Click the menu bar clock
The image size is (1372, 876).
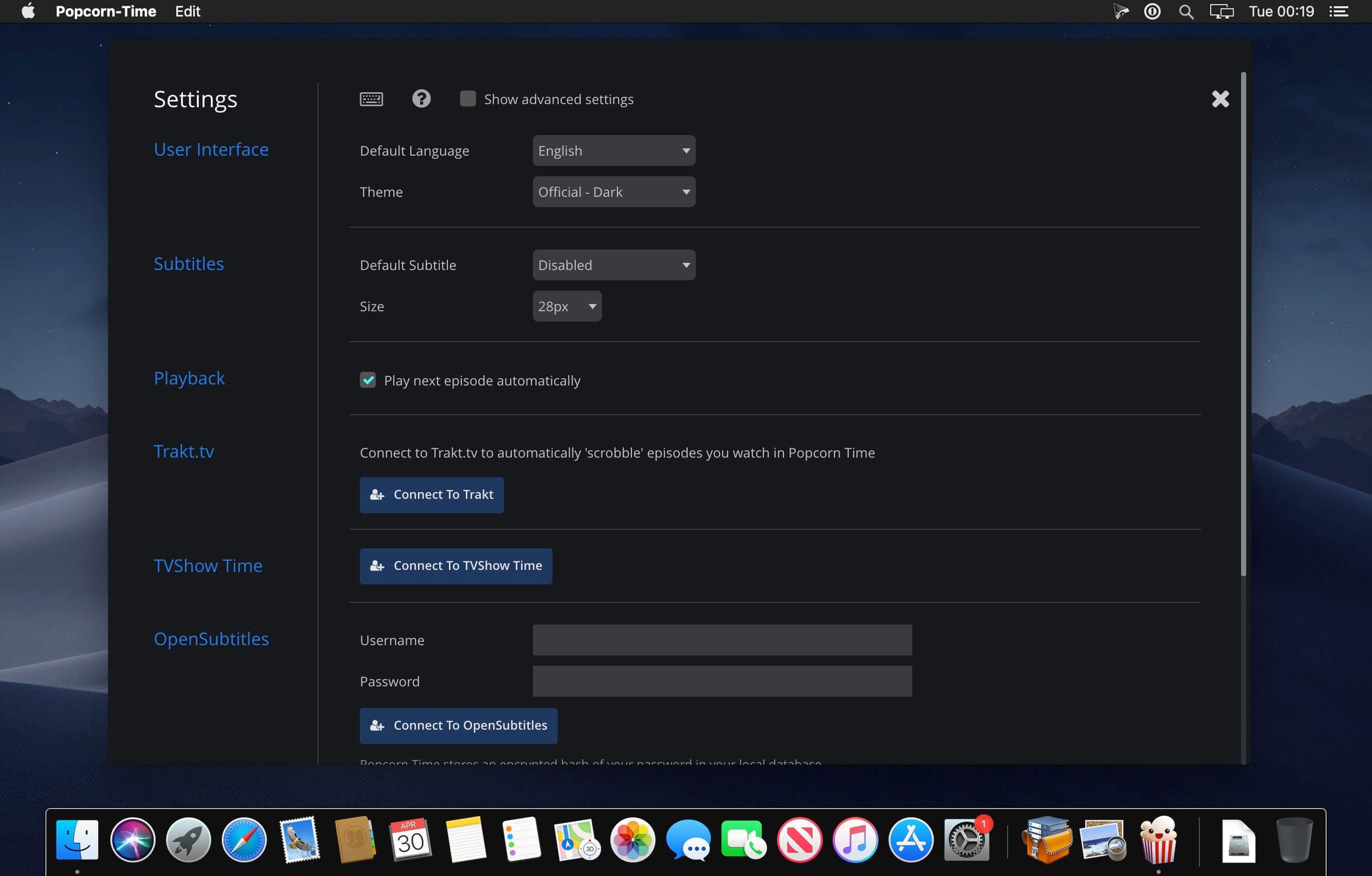click(1281, 11)
